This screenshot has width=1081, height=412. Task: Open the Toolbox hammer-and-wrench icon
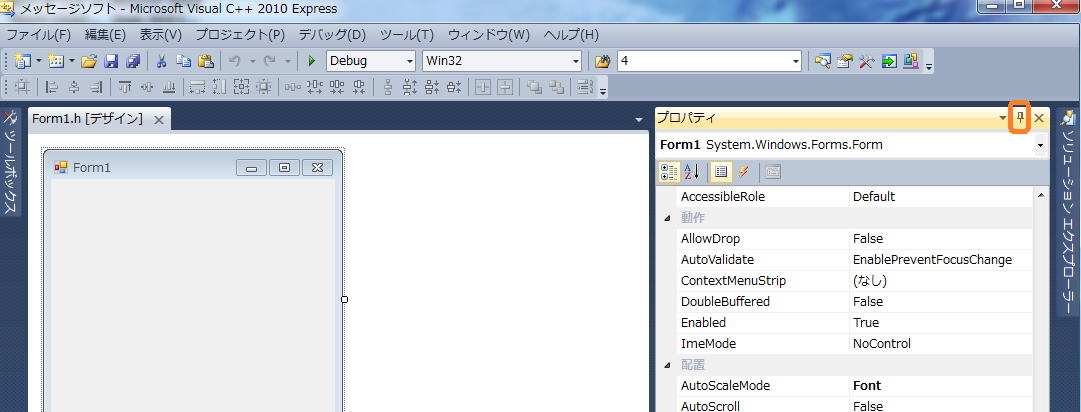[867, 61]
